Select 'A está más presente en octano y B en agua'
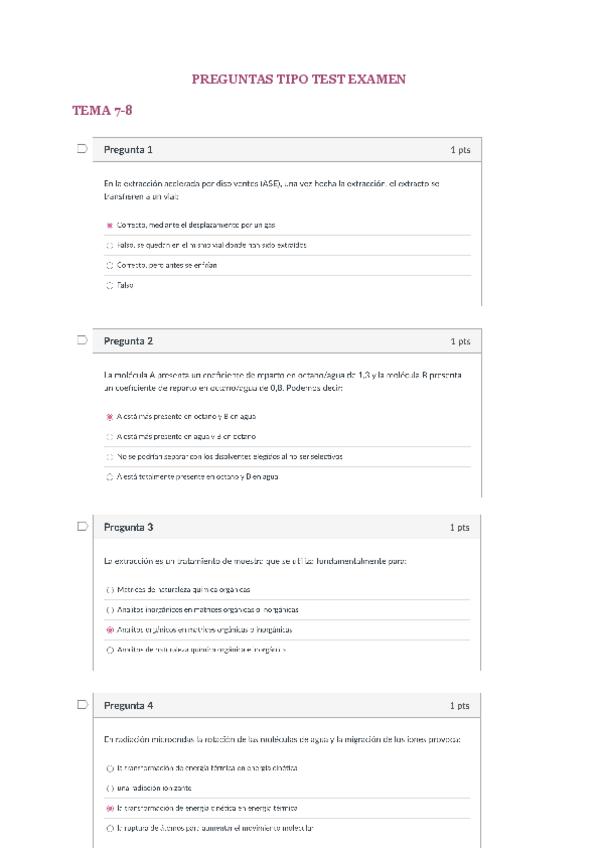This screenshot has height=848, width=600. pos(110,416)
